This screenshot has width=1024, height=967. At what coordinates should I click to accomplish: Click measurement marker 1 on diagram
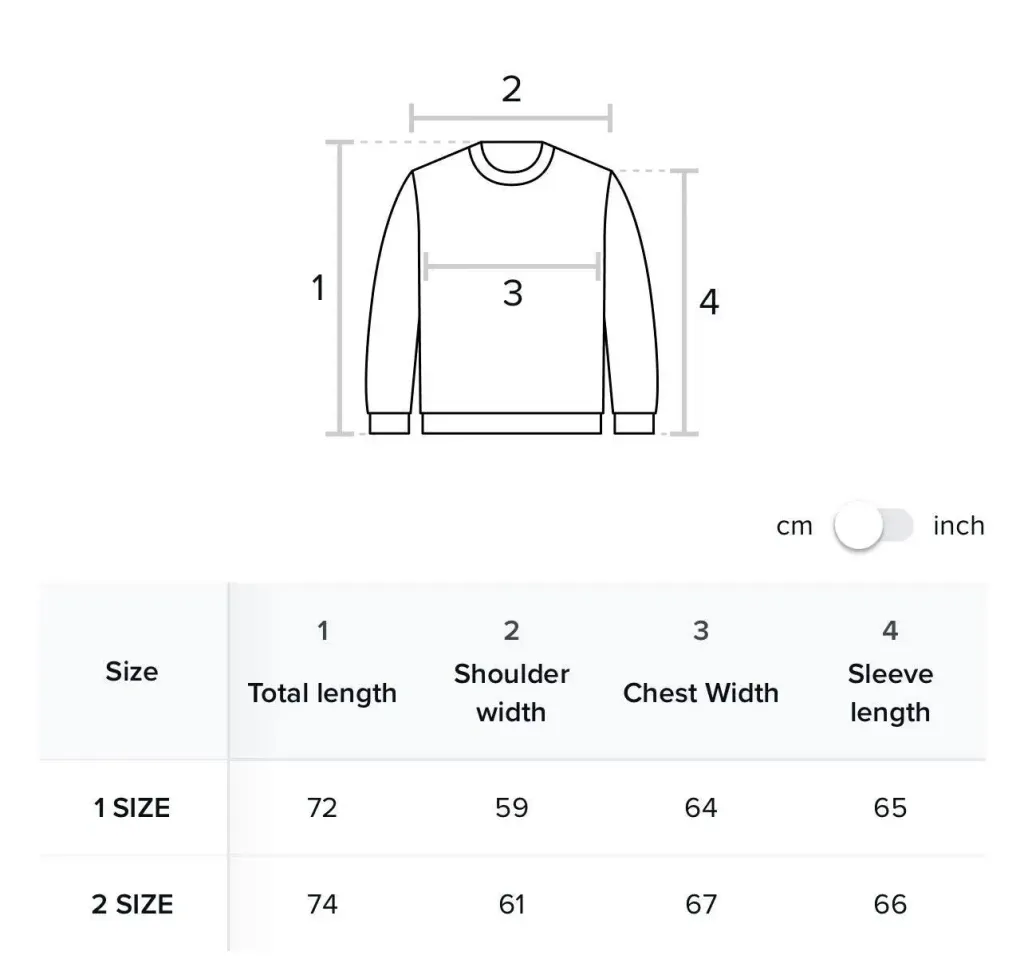tap(318, 289)
